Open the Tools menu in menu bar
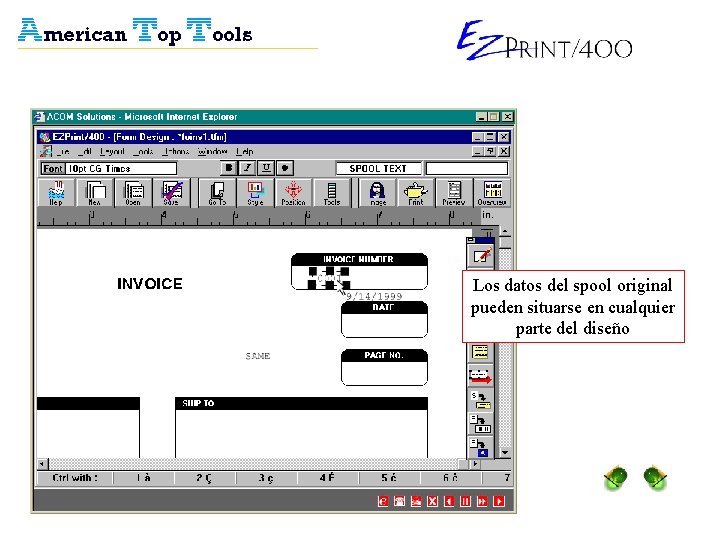 [143, 152]
